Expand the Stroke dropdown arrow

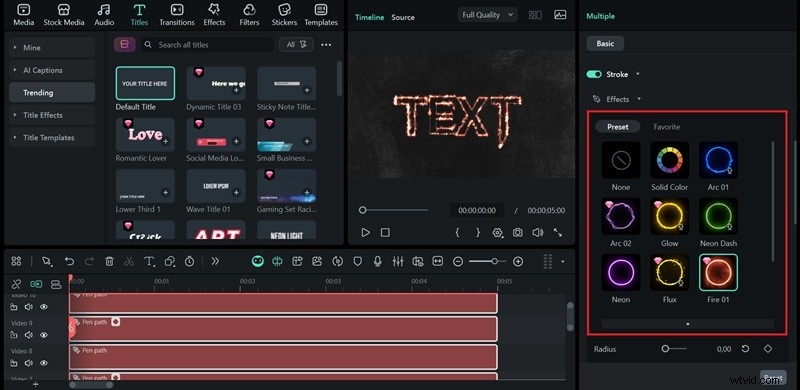[638, 74]
